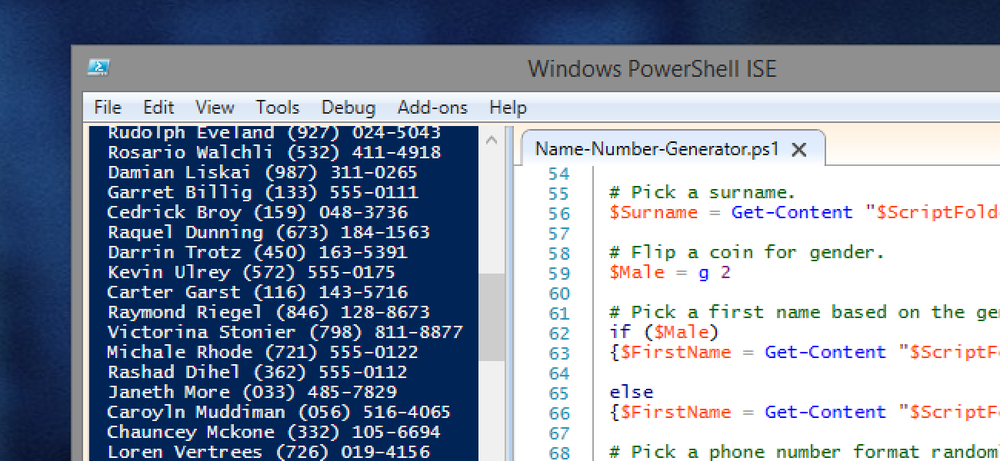Click the Loren Vertrees output line
Screen dimensions: 1000x461
click(268, 452)
